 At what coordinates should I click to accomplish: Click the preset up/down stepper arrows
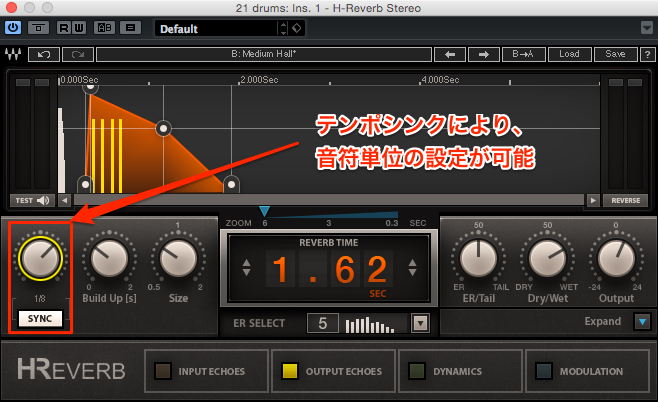point(284,29)
